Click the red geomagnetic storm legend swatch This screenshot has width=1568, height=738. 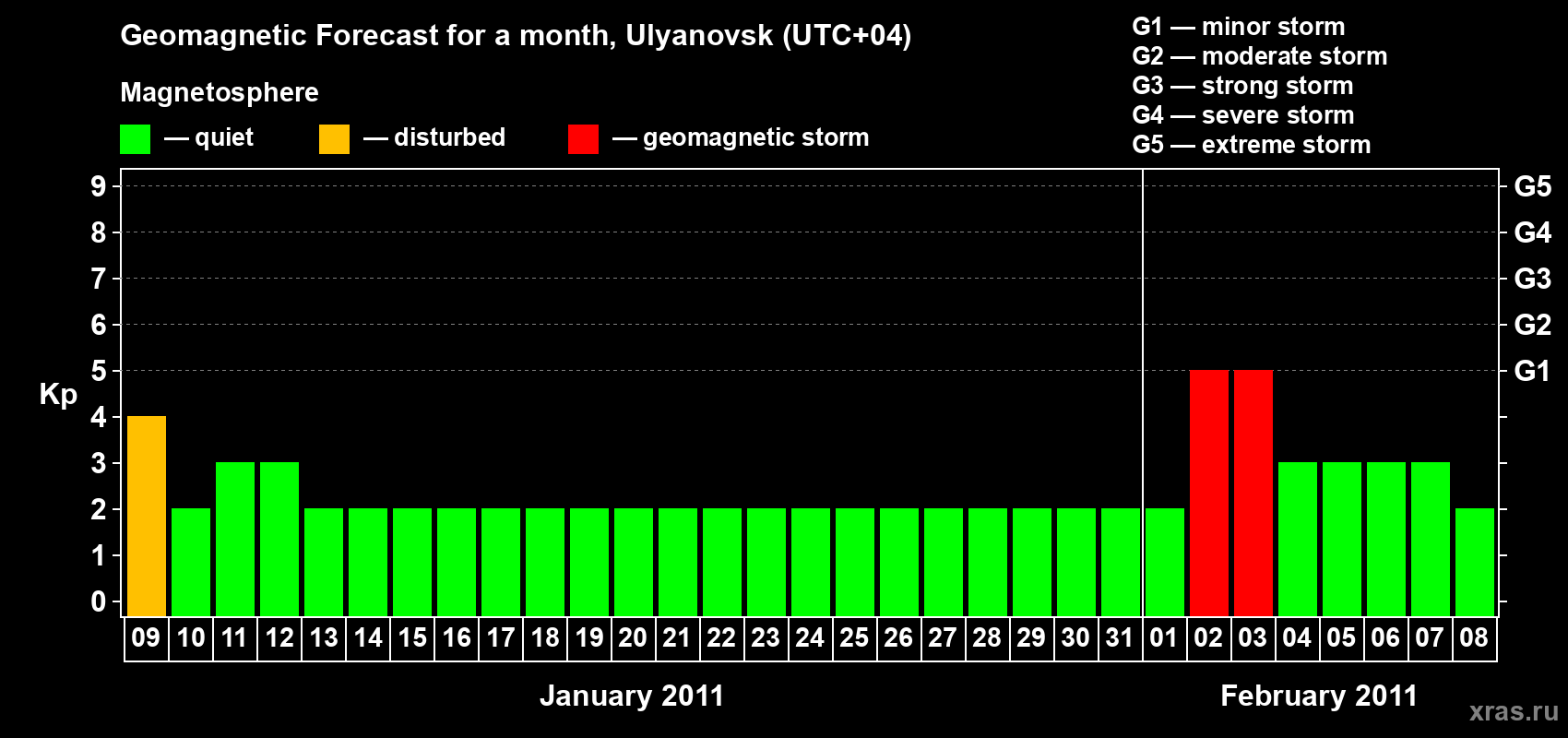pyautogui.click(x=583, y=139)
